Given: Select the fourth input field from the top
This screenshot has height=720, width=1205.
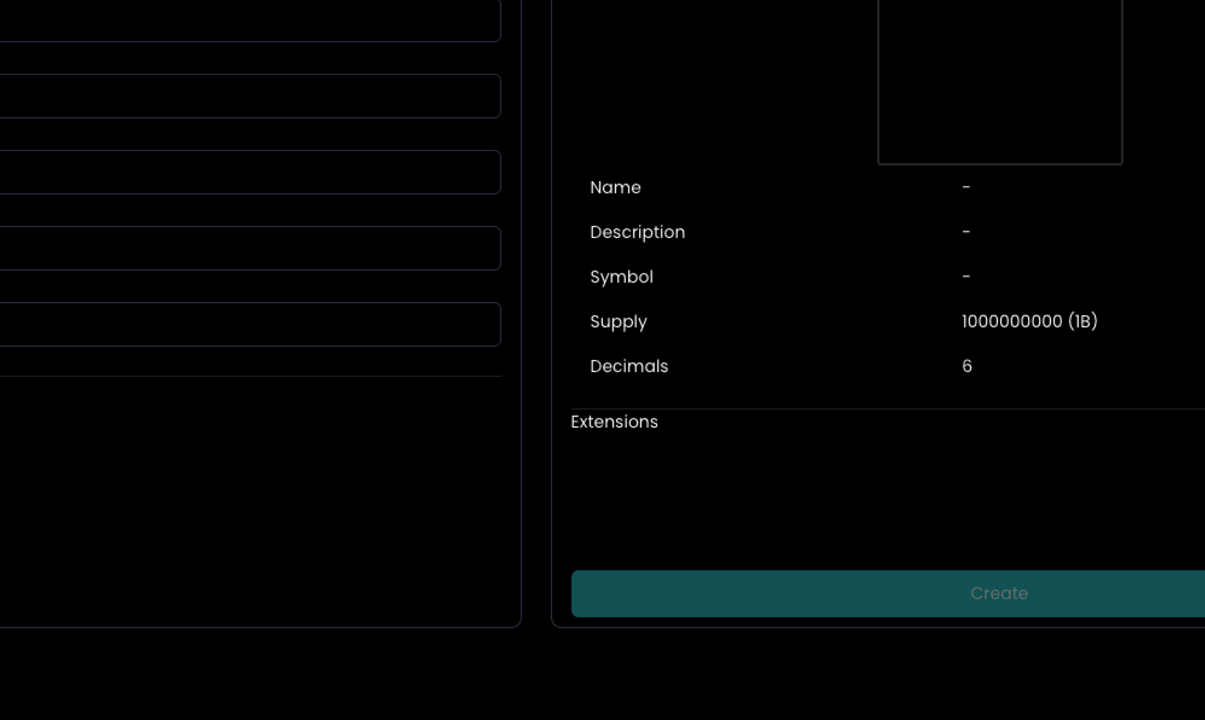Looking at the screenshot, I should coord(250,248).
